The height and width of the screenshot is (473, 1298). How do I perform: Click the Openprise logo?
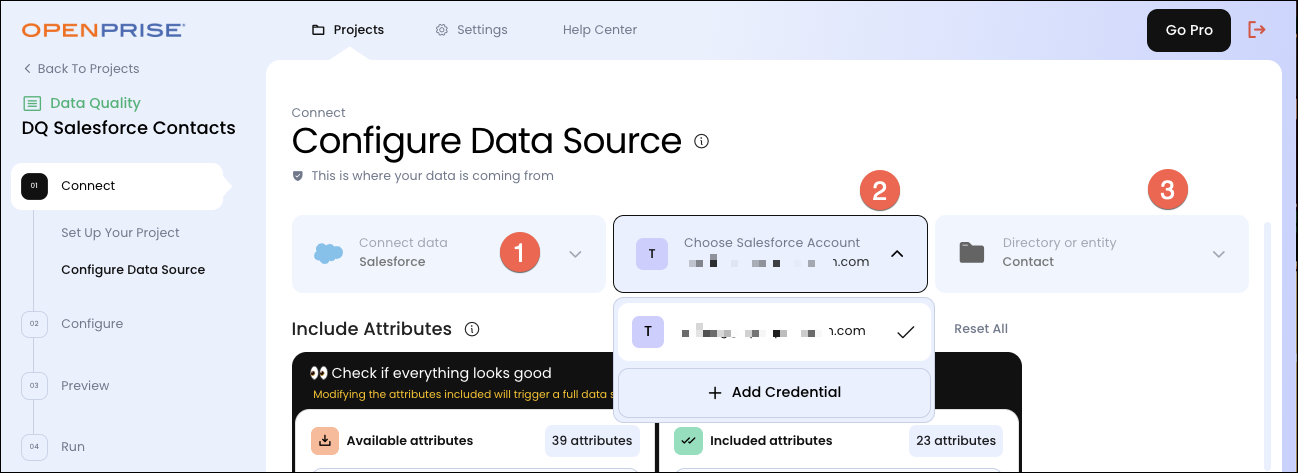click(x=104, y=30)
